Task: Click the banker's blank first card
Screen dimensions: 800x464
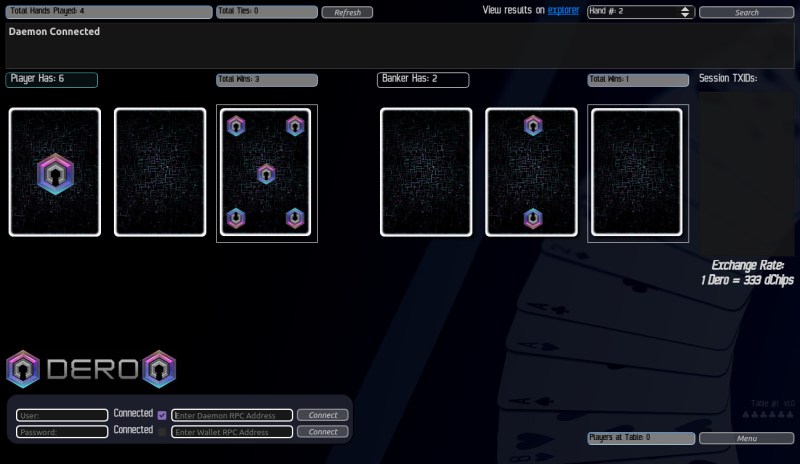Action: (x=426, y=172)
